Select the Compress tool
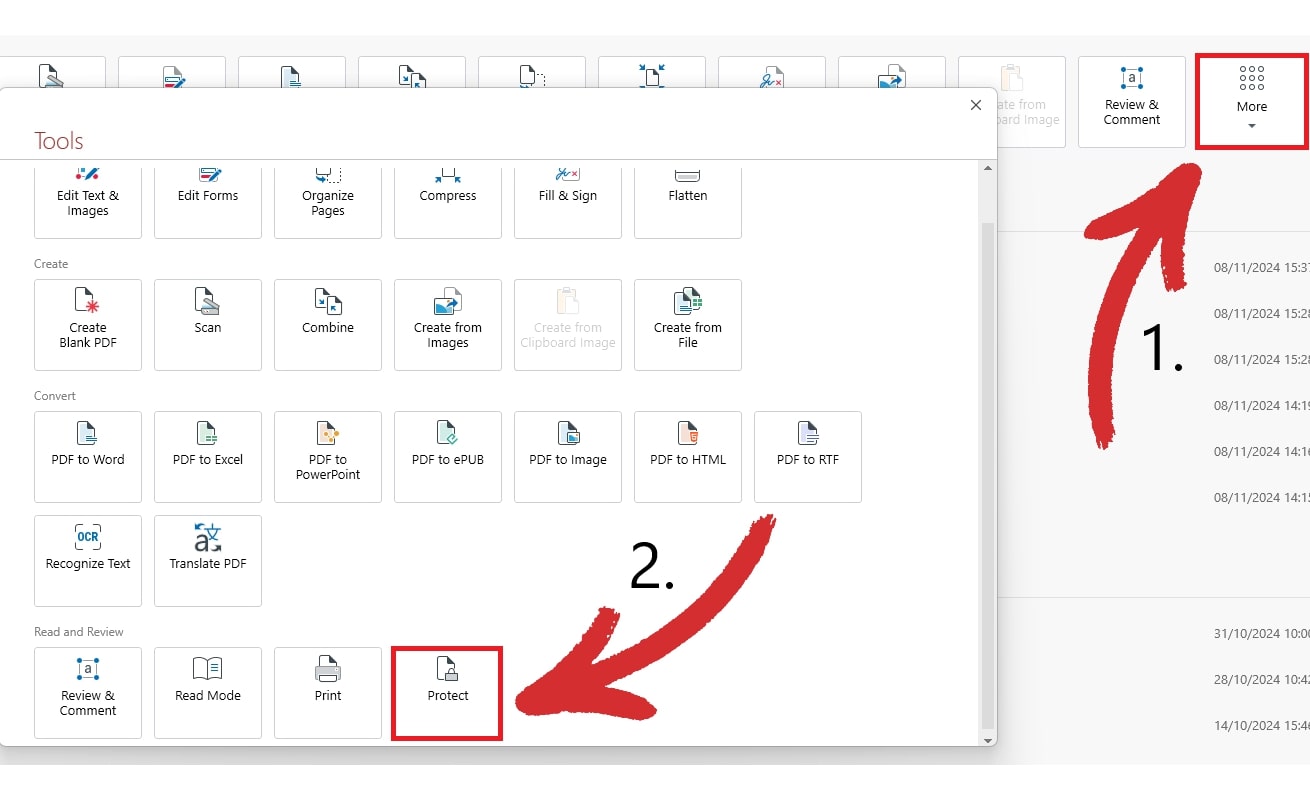The height and width of the screenshot is (800, 1310). [448, 200]
